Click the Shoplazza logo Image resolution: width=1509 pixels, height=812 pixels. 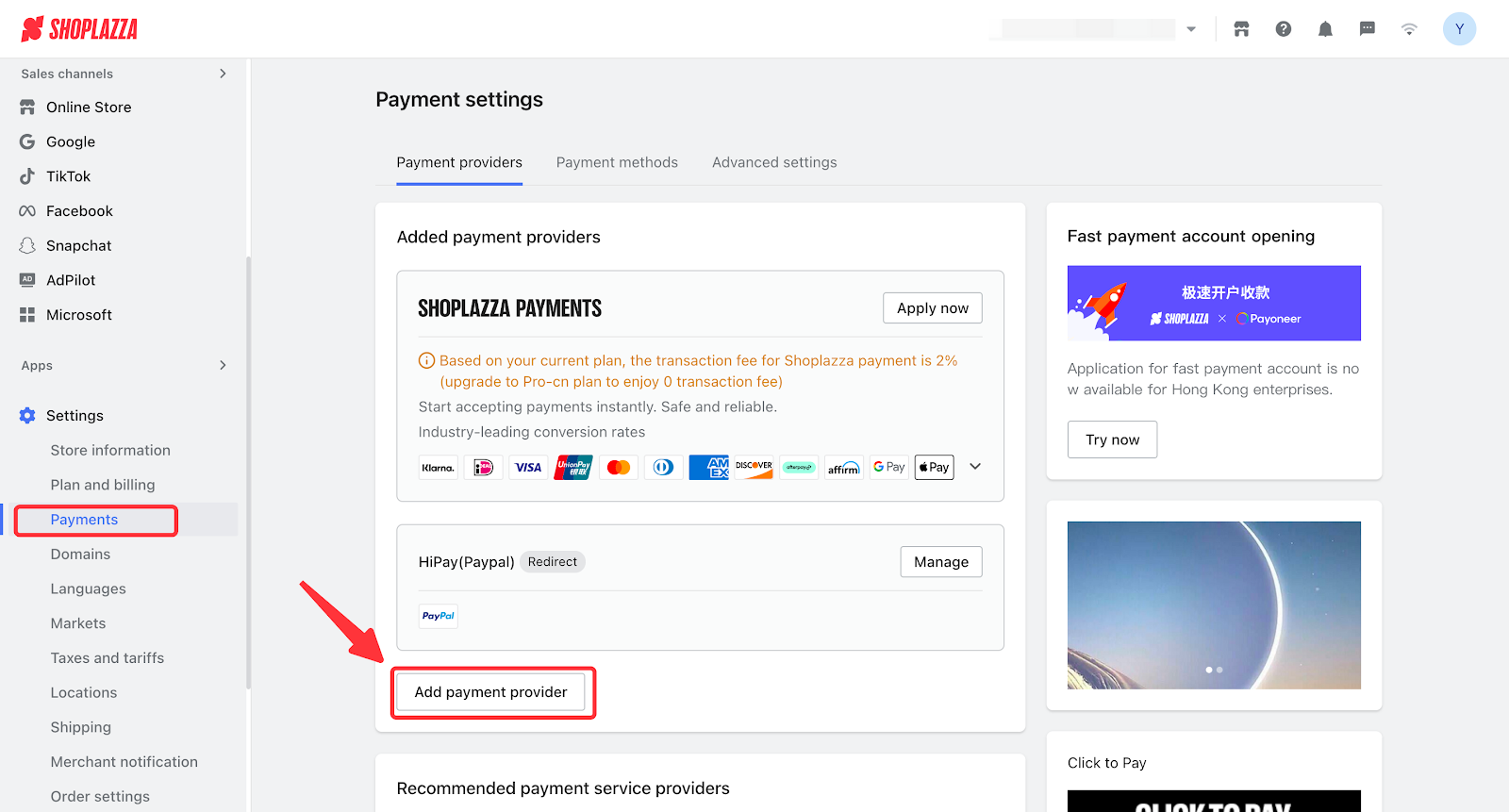(79, 29)
